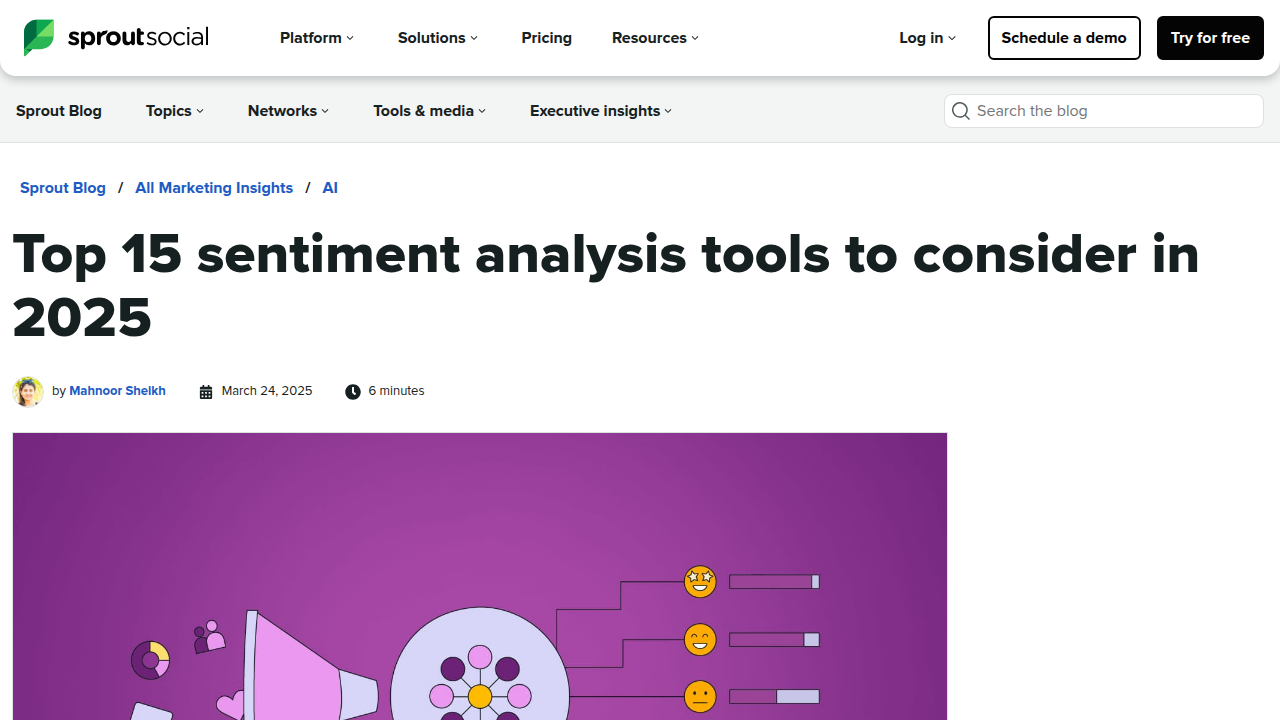This screenshot has width=1280, height=720.
Task: Click the Sprout Social leaf logo
Action: pyautogui.click(x=39, y=38)
